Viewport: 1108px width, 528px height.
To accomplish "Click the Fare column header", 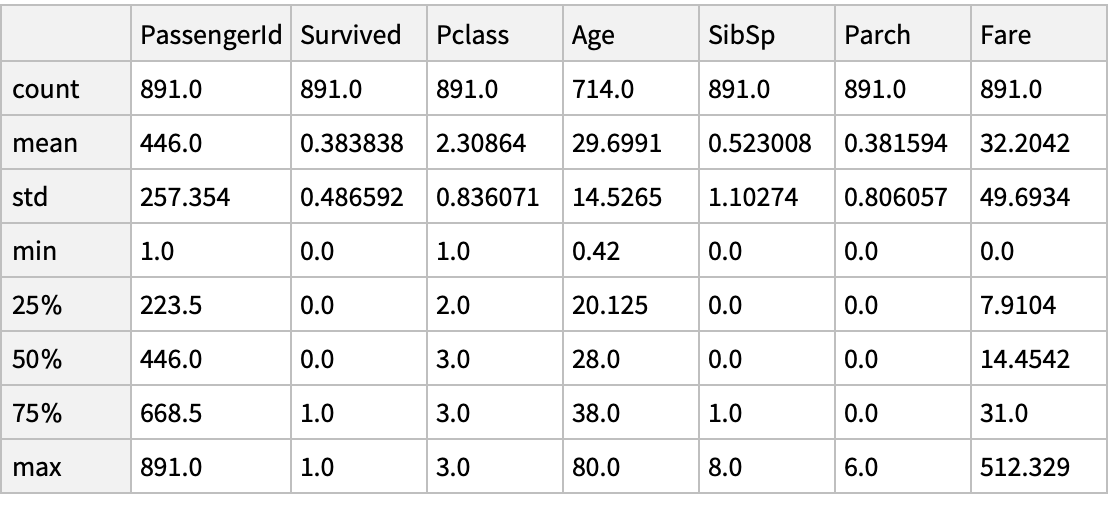I will [1007, 35].
